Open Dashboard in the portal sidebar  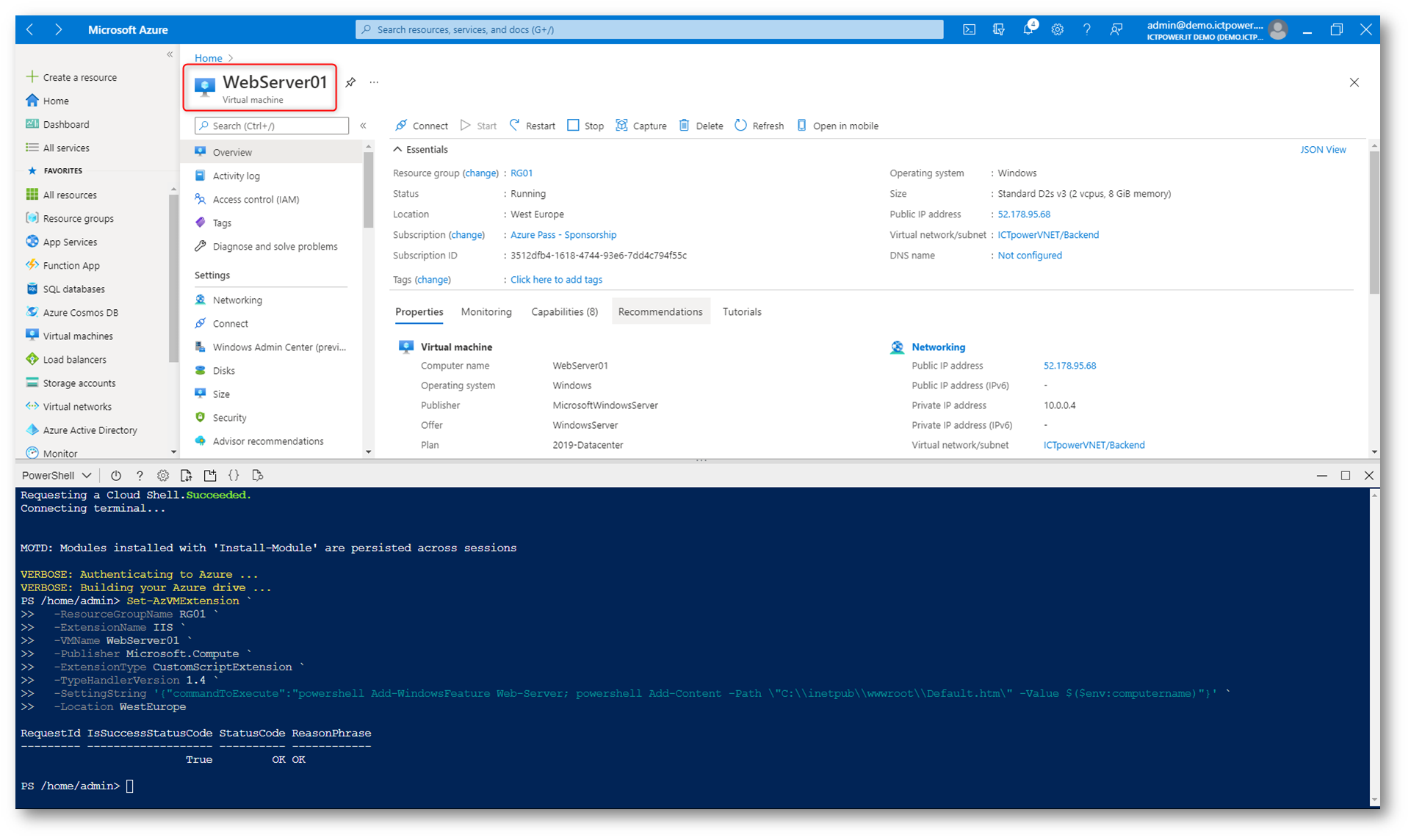pos(57,124)
